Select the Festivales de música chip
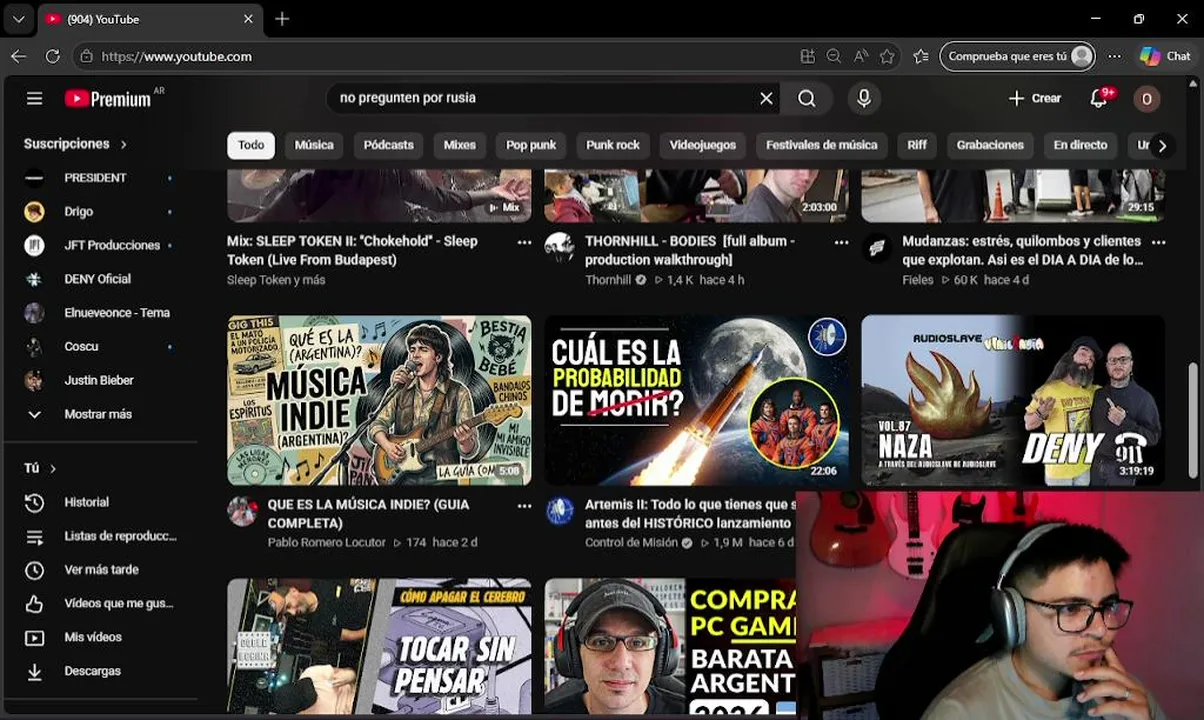Screen dimensions: 1204x720 click(x=821, y=145)
